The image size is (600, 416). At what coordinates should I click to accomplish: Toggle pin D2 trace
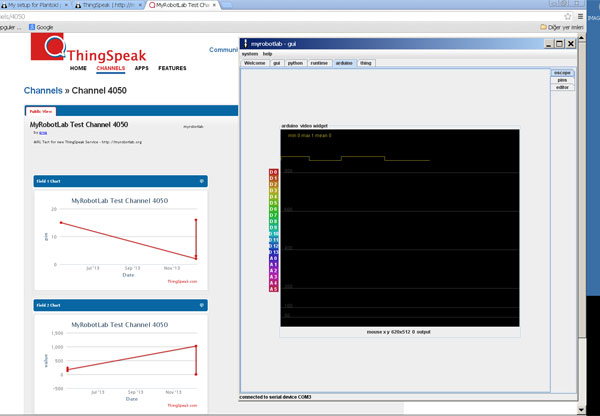[x=273, y=184]
